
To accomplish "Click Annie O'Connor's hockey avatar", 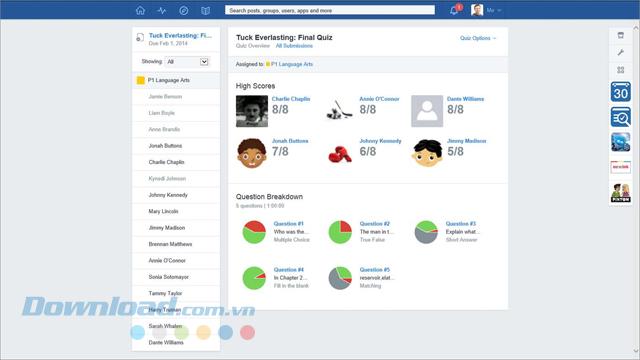I will [339, 110].
